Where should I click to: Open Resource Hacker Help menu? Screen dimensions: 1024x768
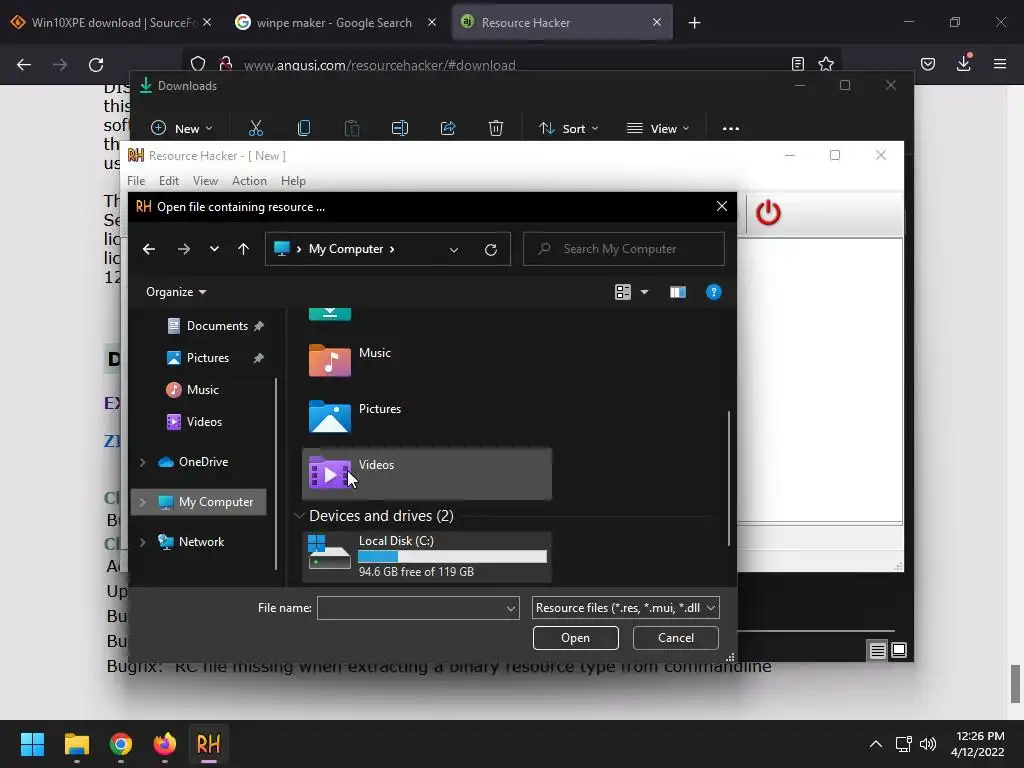click(x=293, y=181)
